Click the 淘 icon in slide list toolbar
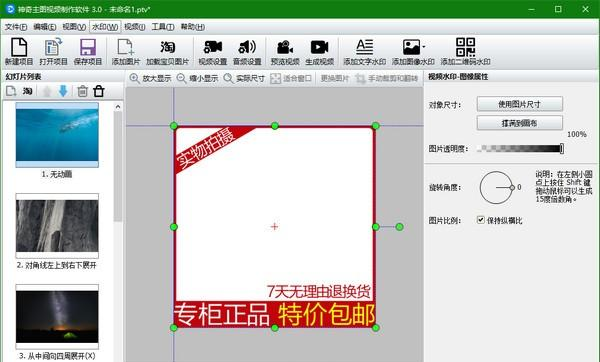 28,91
